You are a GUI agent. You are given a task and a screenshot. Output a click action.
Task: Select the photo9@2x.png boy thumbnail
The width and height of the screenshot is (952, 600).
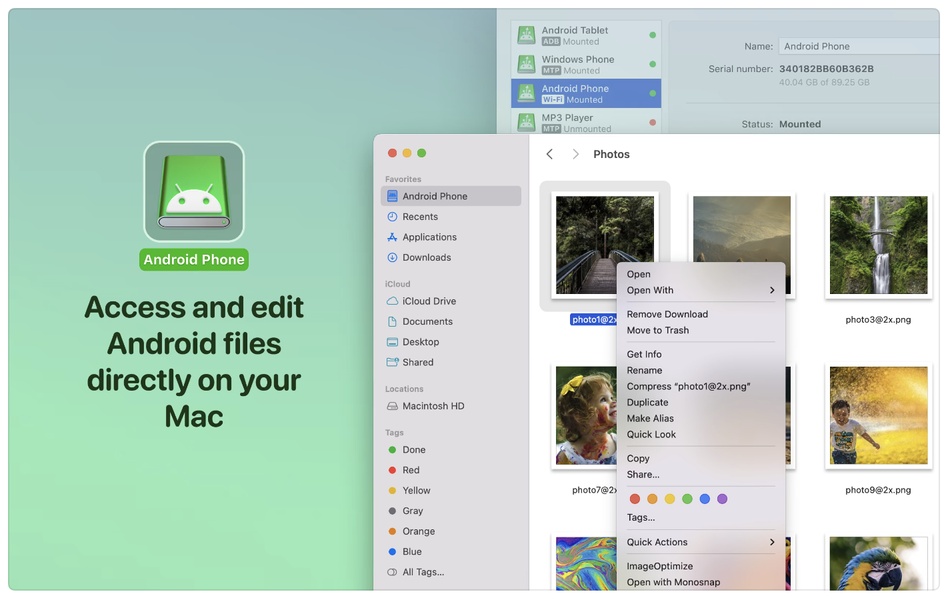point(879,415)
